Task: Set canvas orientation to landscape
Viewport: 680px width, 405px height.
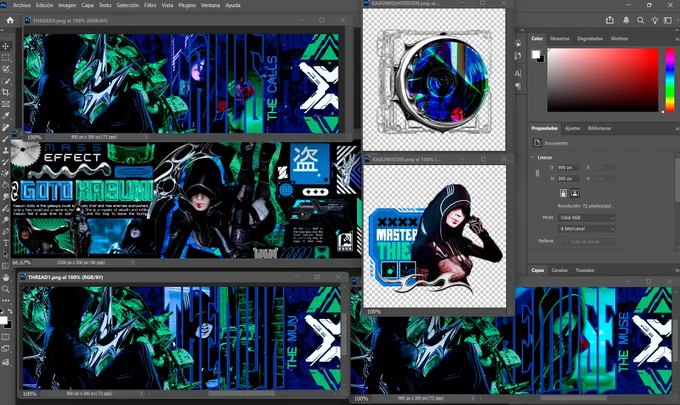Action: point(575,193)
